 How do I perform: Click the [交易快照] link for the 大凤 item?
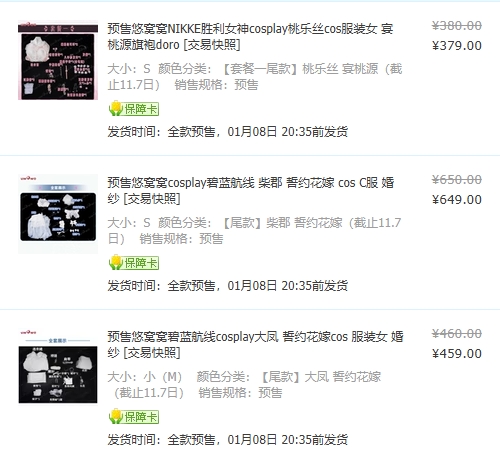click(x=152, y=353)
